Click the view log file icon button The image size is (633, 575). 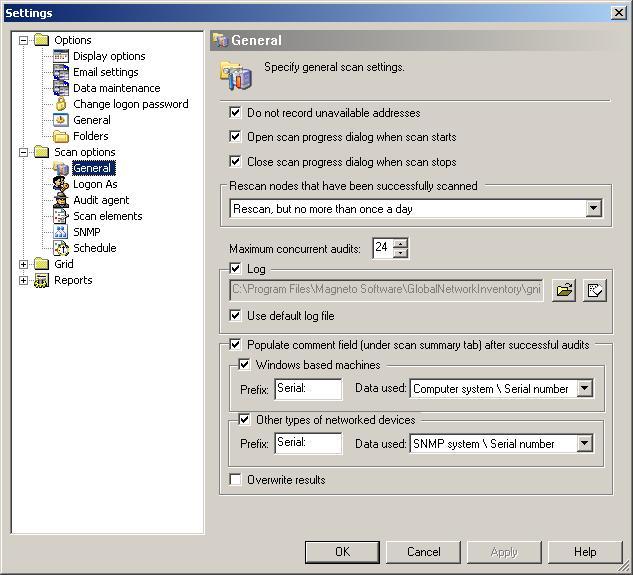(595, 290)
